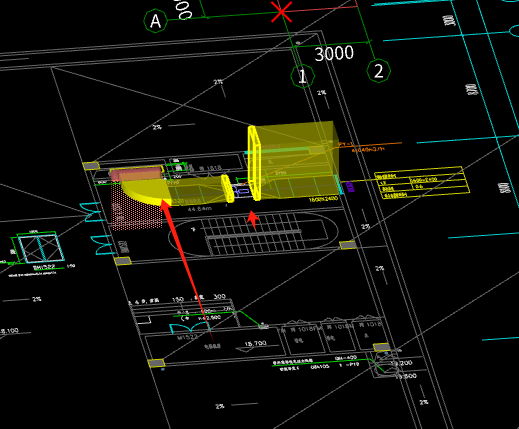Click the 300 dimension value

[219, 296]
